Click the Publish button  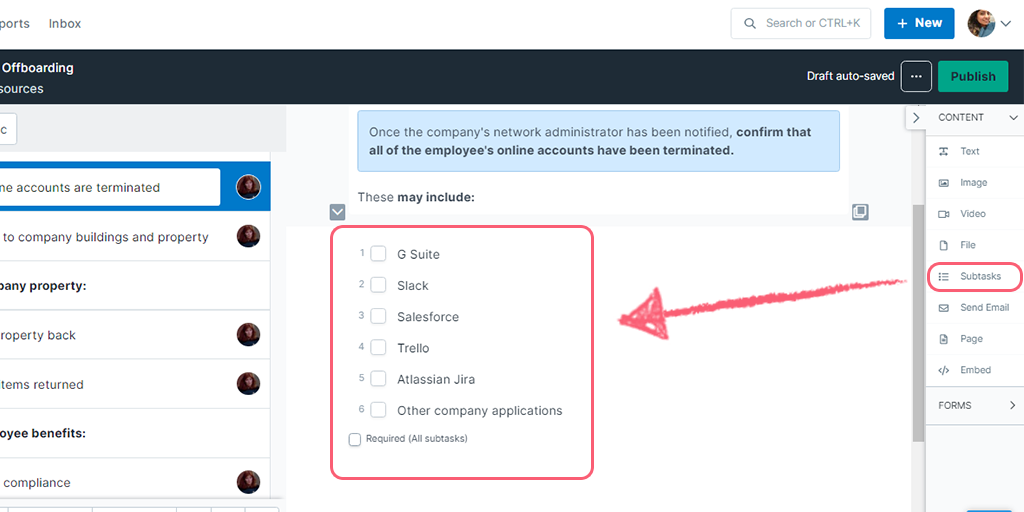click(x=973, y=76)
